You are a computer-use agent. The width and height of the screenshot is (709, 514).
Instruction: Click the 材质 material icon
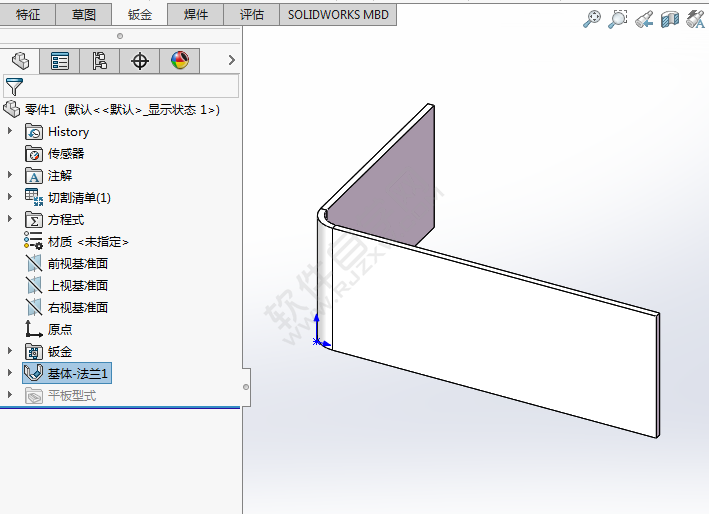pyautogui.click(x=33, y=240)
